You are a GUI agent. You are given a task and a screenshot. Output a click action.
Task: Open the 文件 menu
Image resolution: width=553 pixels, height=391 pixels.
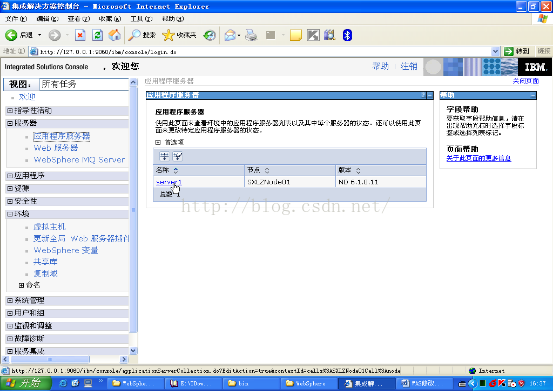16,19
